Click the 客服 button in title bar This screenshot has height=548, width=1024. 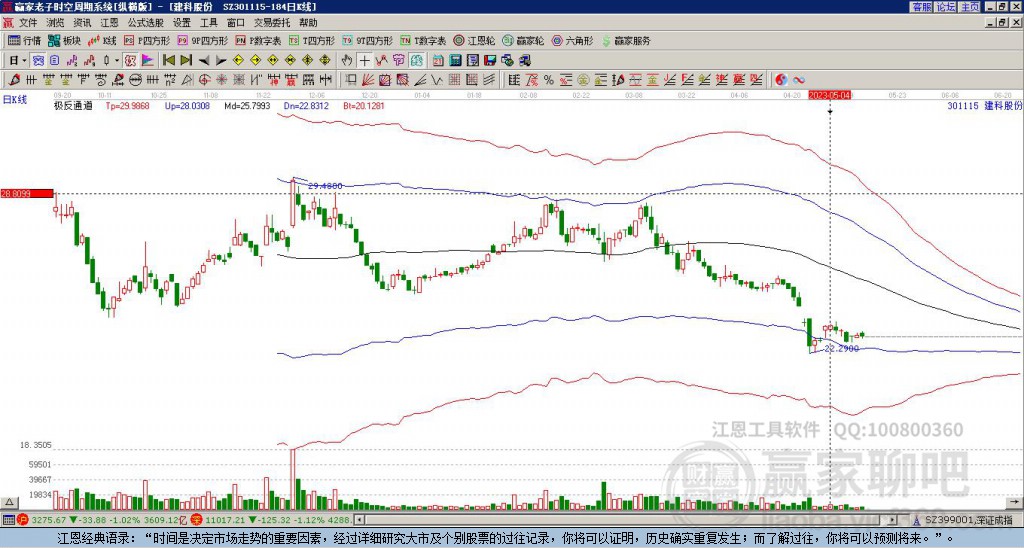(x=921, y=7)
